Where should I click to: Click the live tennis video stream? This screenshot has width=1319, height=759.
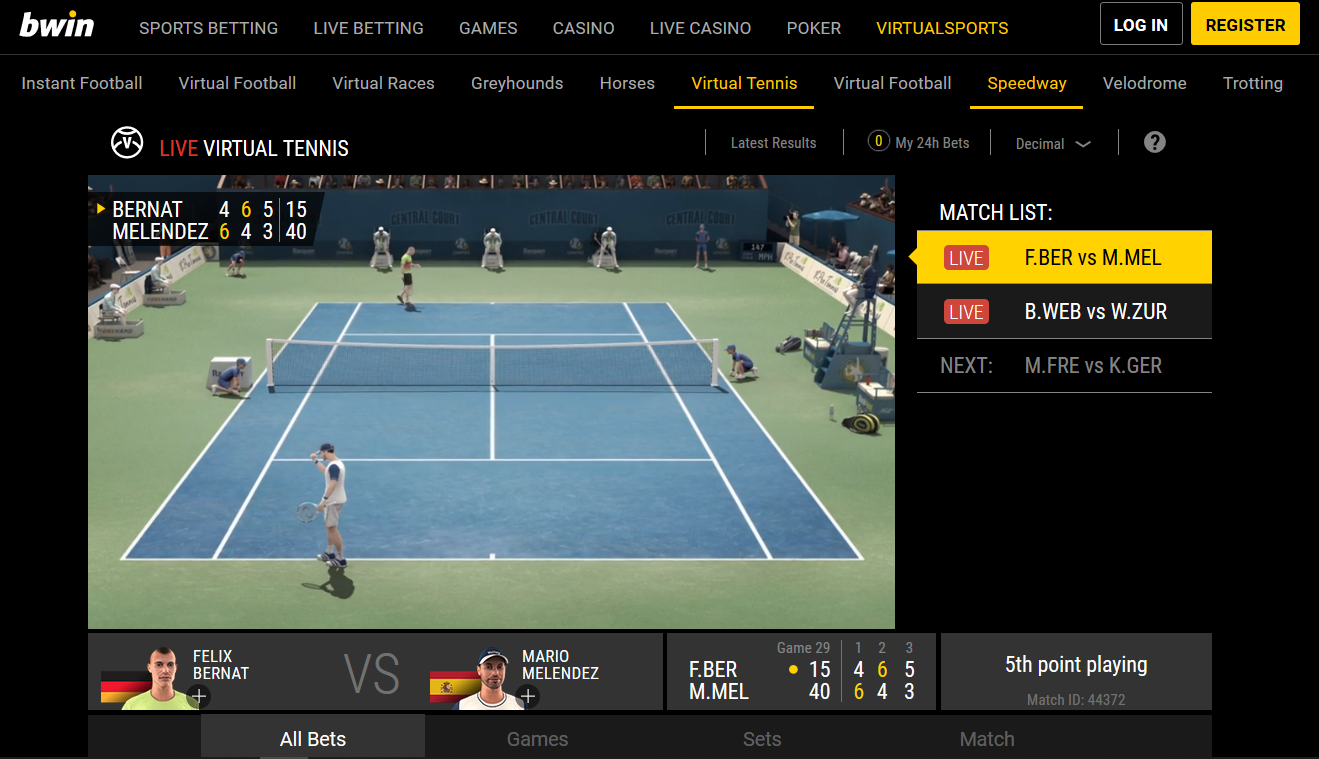tap(491, 402)
